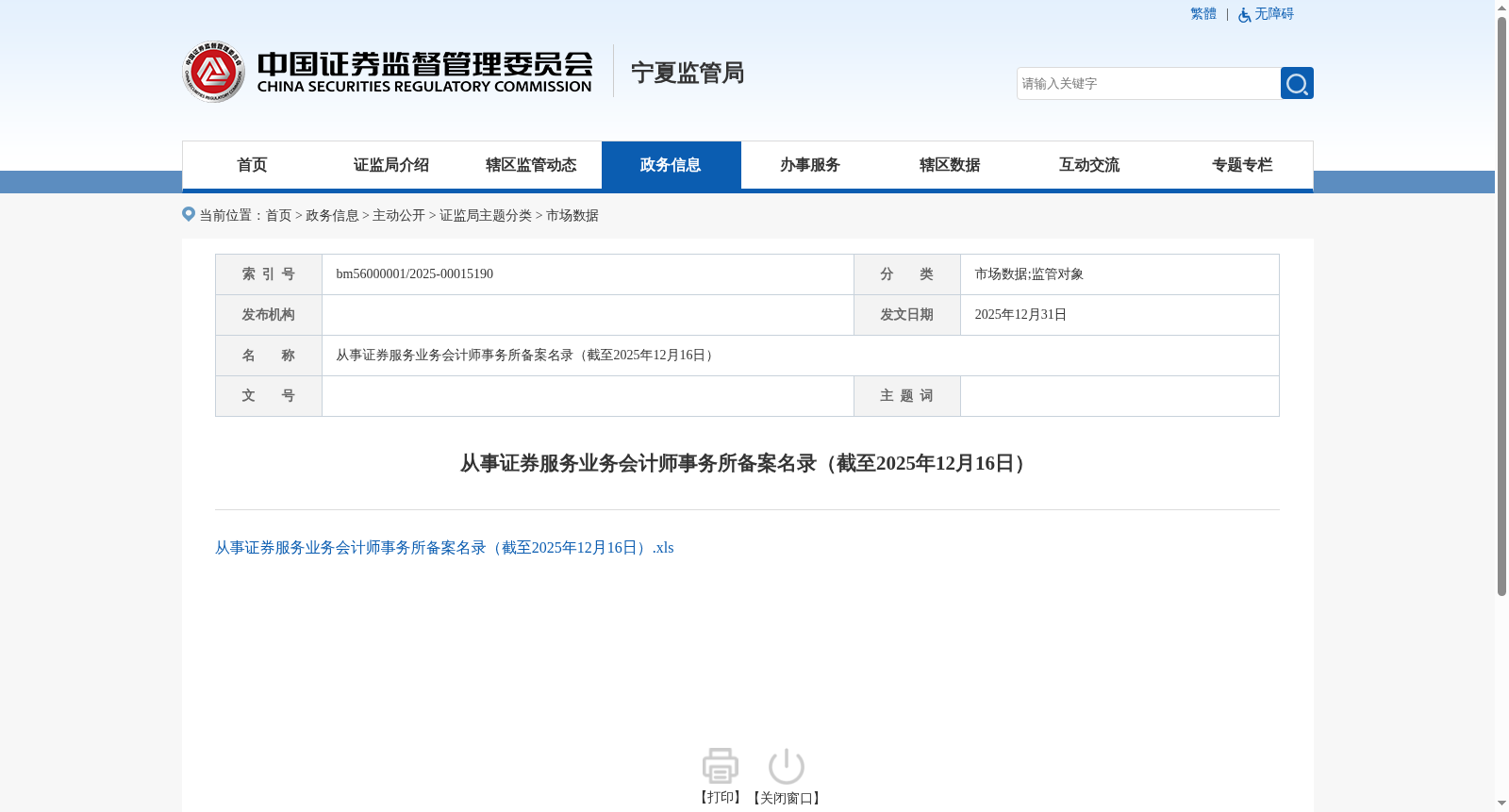Click the 文号 label cell

[269, 396]
